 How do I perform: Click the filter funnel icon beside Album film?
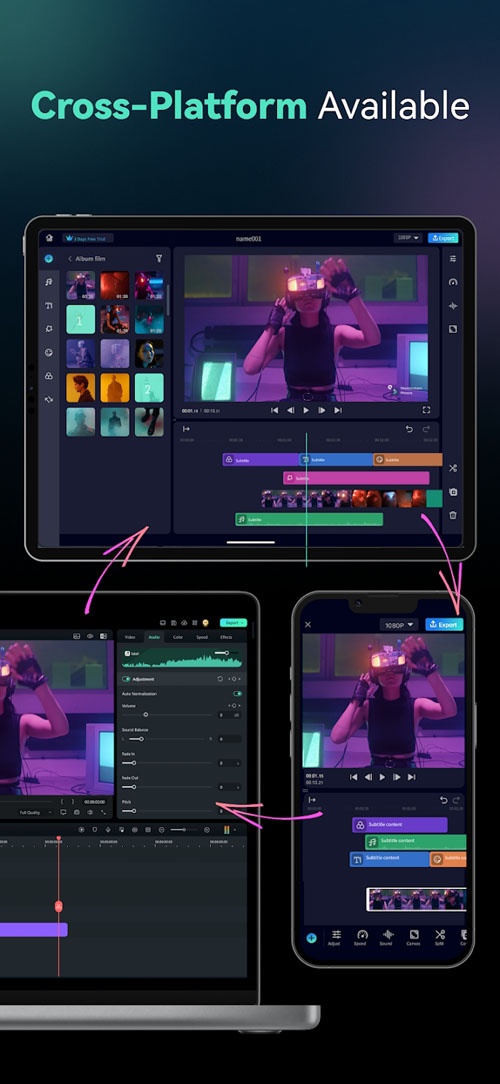coord(159,259)
